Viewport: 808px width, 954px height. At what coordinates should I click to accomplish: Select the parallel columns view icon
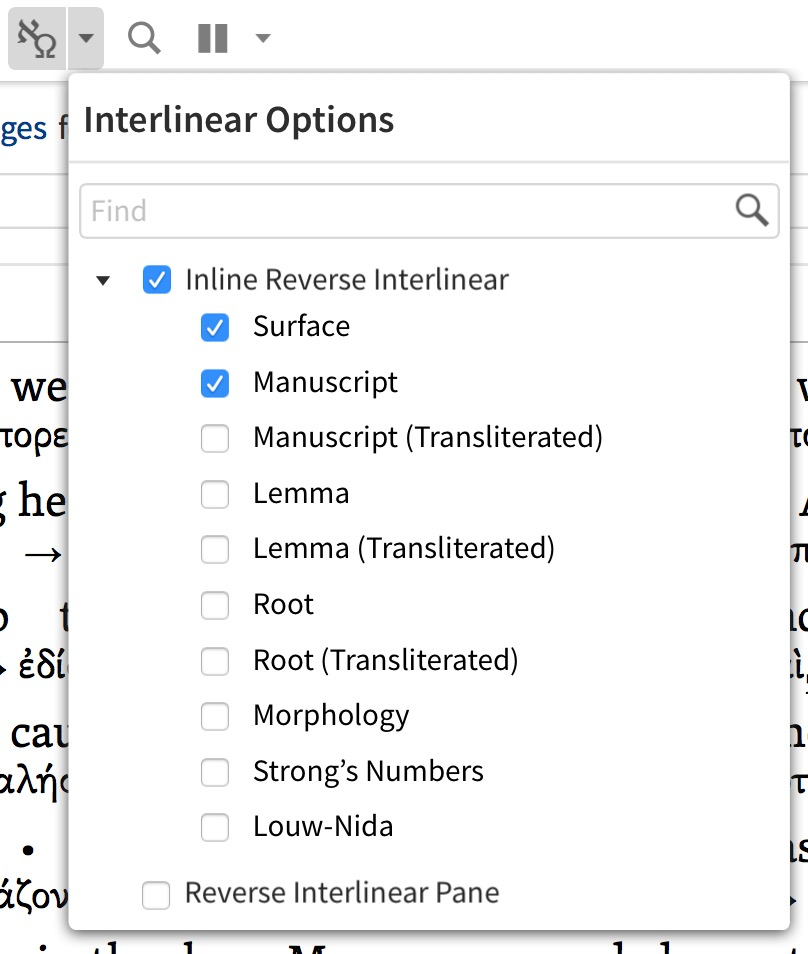pos(210,37)
